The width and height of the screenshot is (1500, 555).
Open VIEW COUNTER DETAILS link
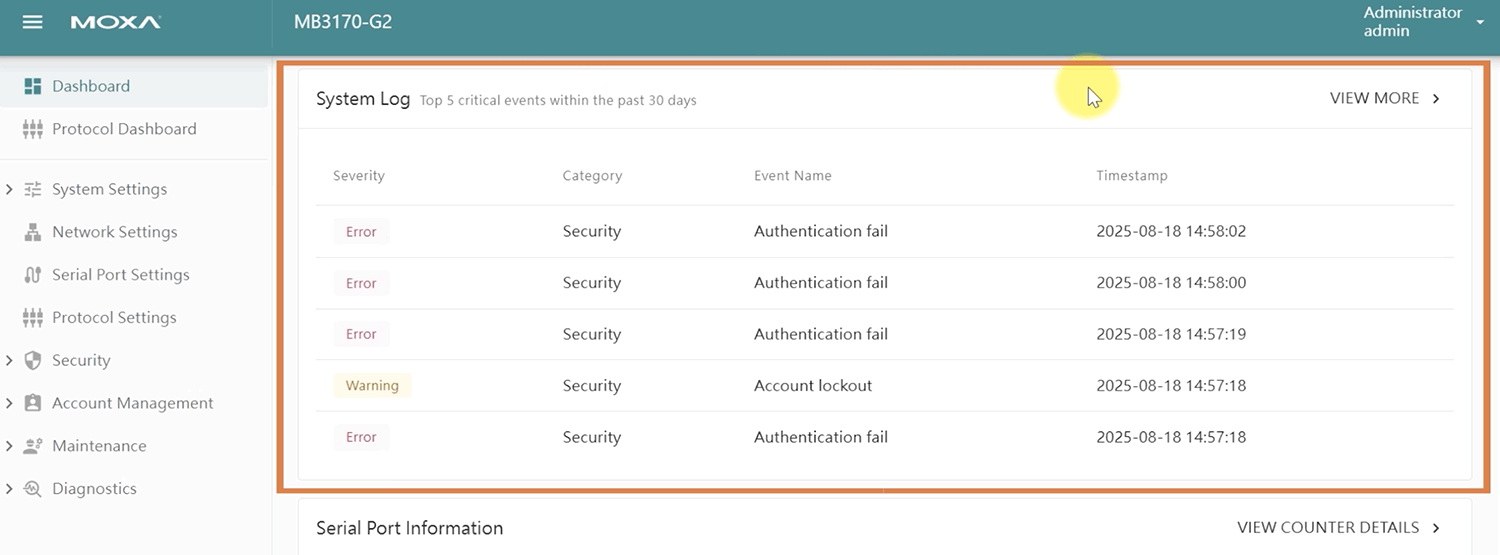1338,527
